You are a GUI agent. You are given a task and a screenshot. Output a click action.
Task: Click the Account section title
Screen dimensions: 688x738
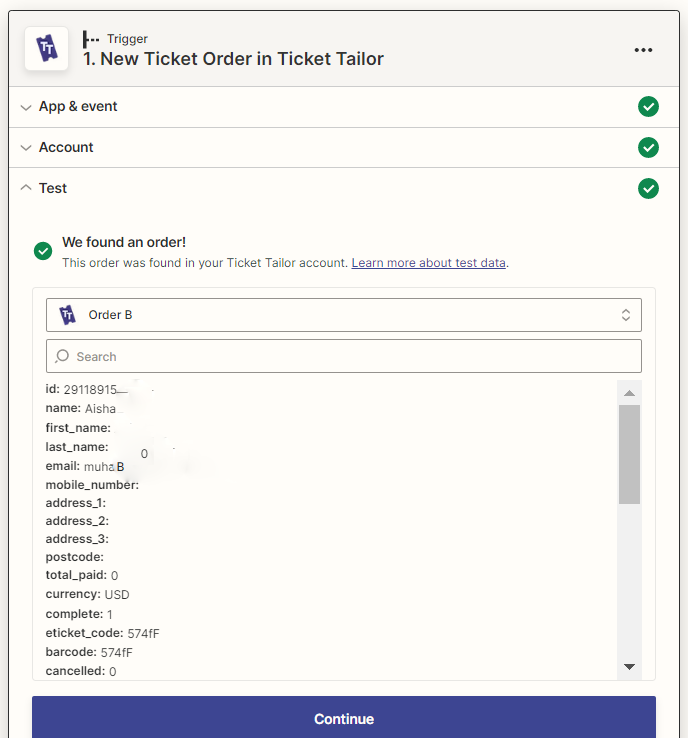click(x=66, y=147)
